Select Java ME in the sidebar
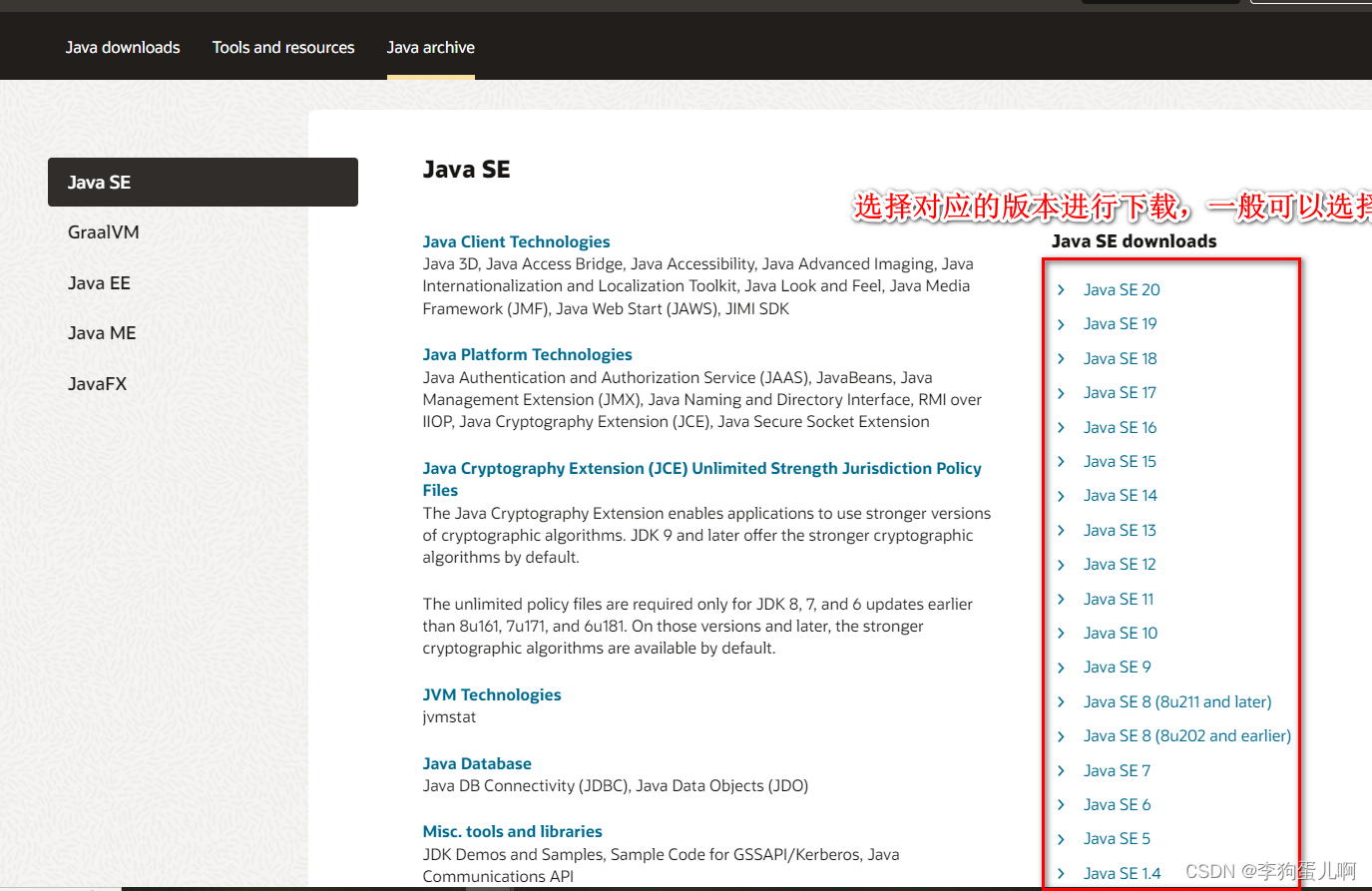 pos(101,332)
